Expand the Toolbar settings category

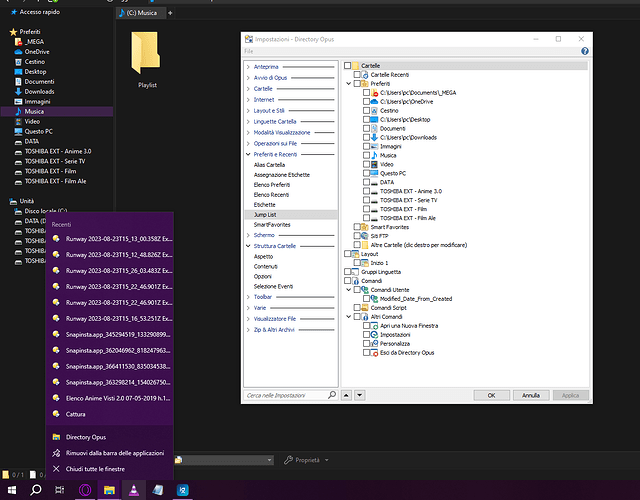tap(248, 297)
